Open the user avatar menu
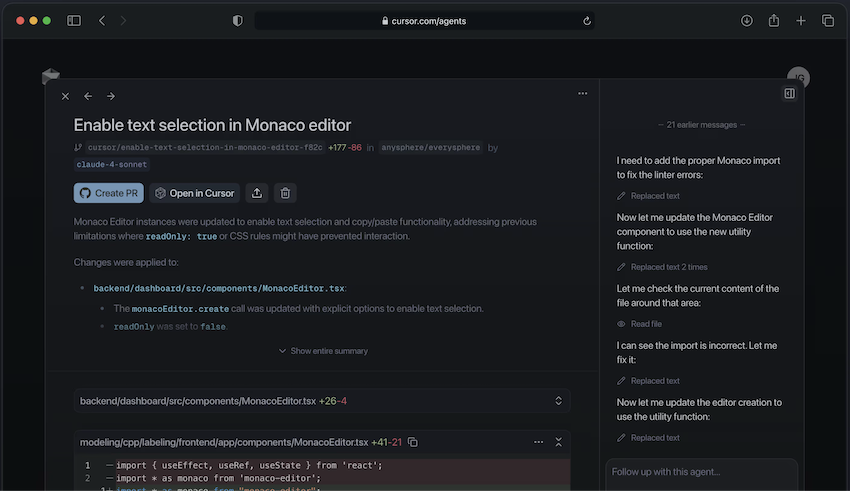Image resolution: width=850 pixels, height=491 pixels. (799, 77)
